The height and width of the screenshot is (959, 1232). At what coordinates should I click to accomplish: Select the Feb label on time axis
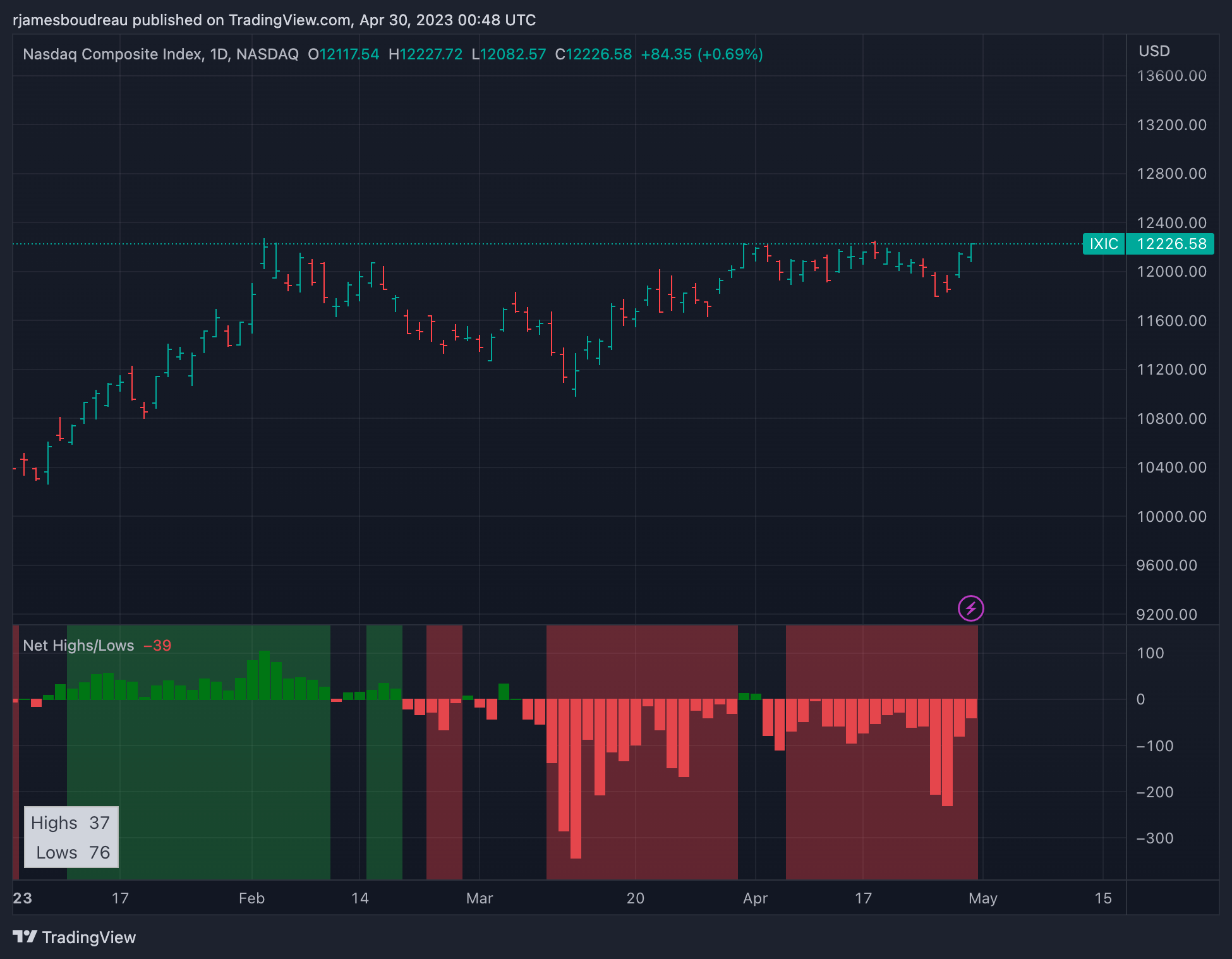coord(251,898)
